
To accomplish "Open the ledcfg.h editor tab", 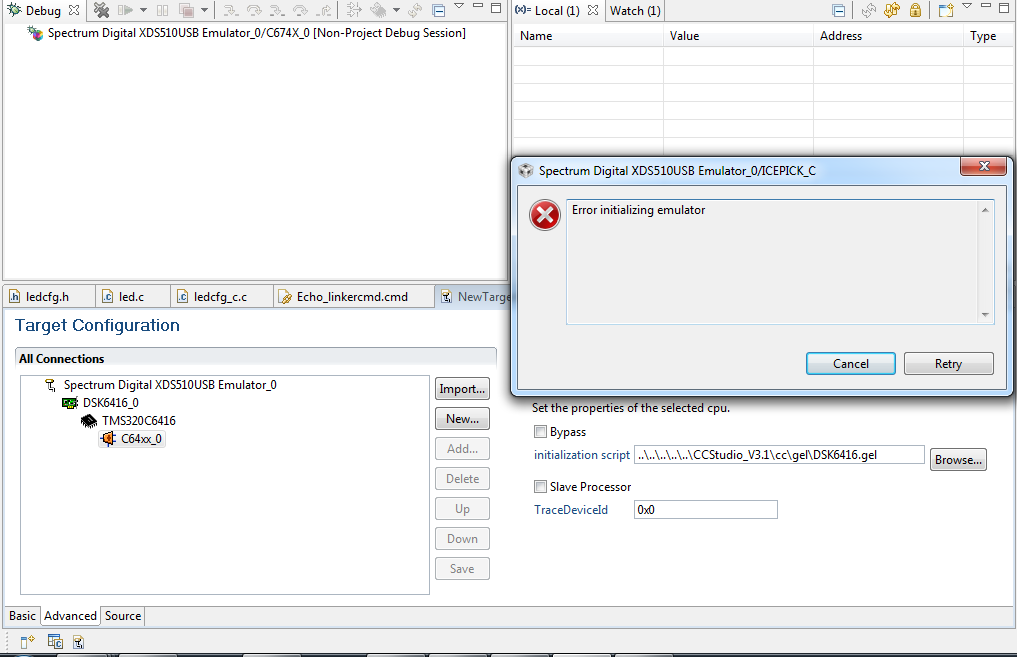I will pyautogui.click(x=47, y=296).
